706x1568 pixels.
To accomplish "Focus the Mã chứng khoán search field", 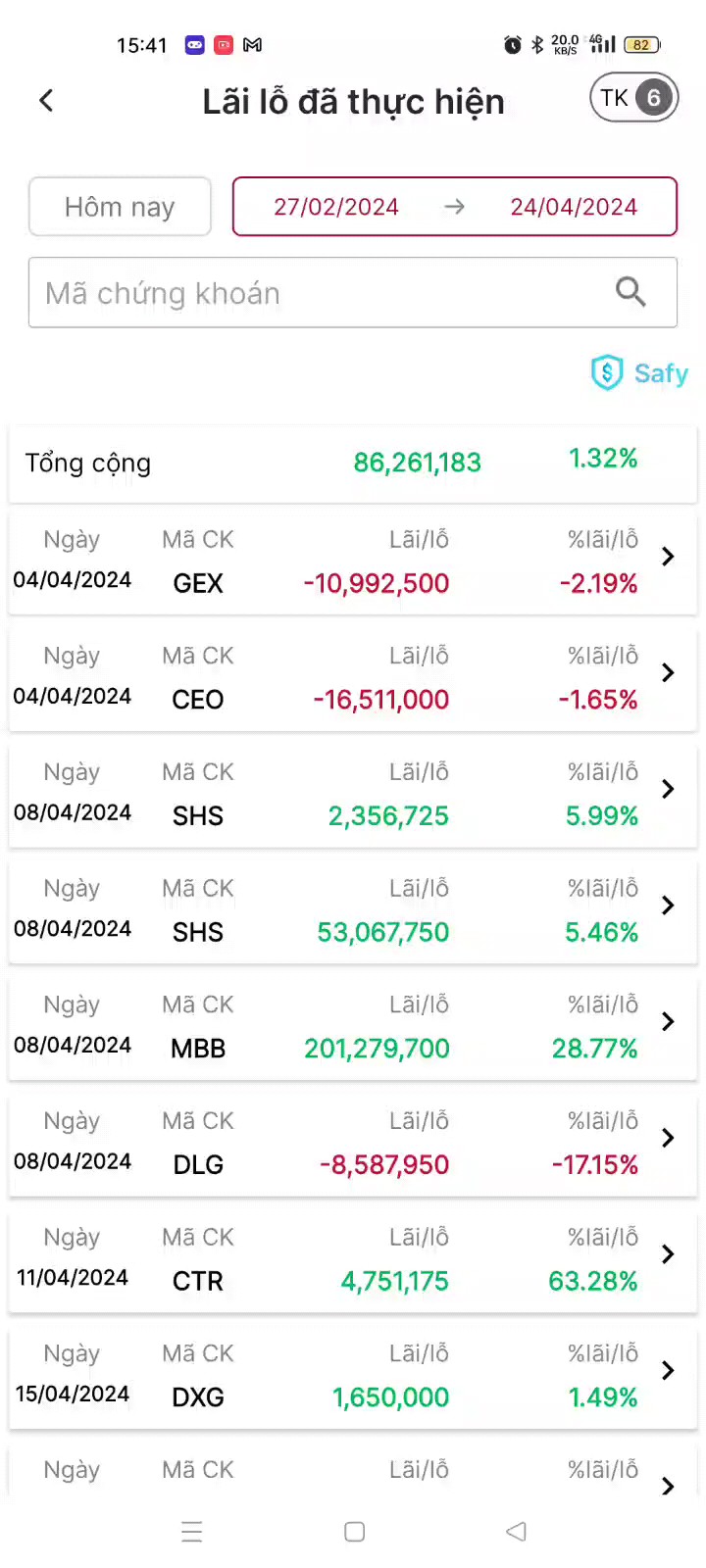I will point(353,292).
